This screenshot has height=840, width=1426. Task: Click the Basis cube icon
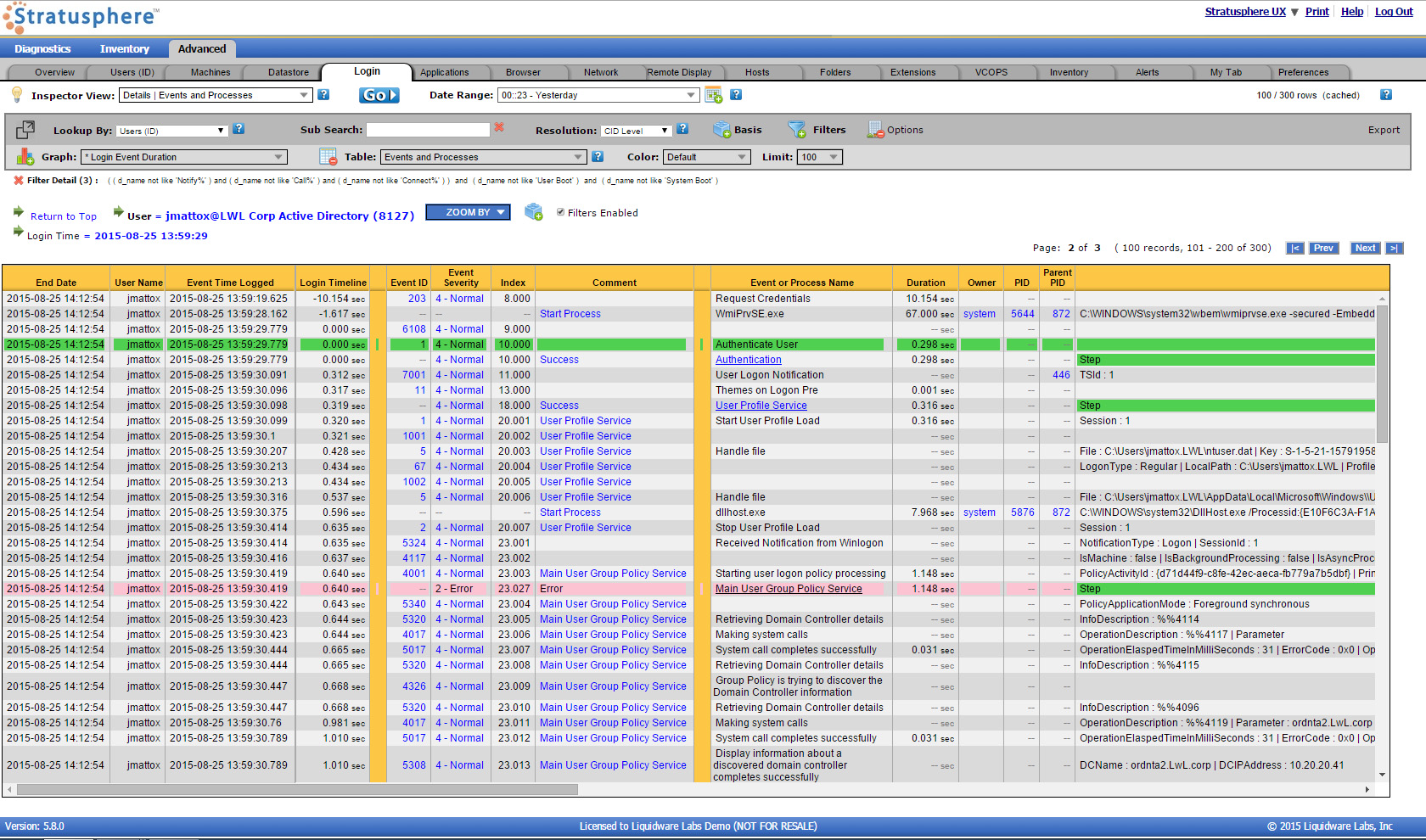721,129
